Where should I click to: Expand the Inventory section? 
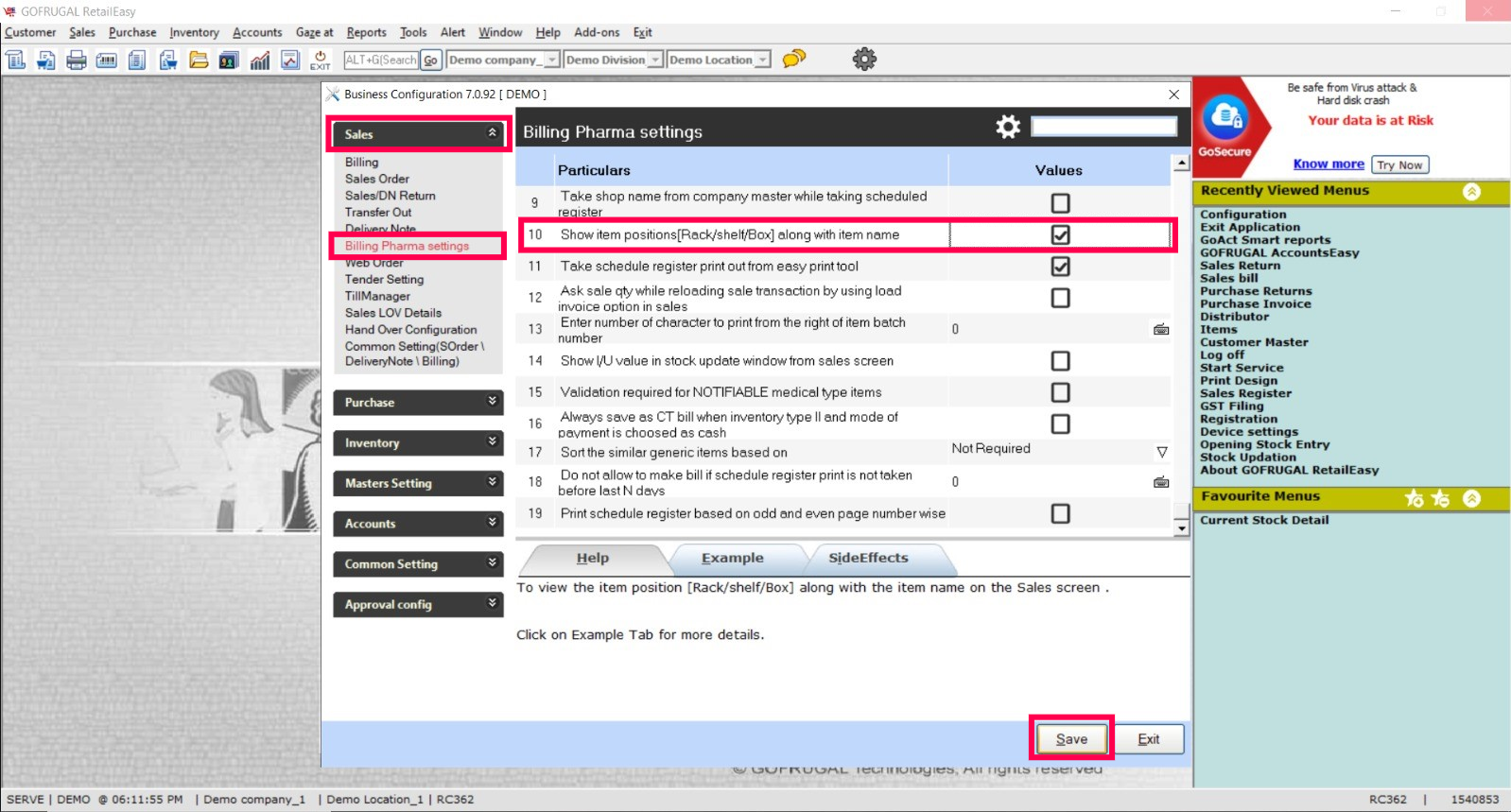coord(418,443)
